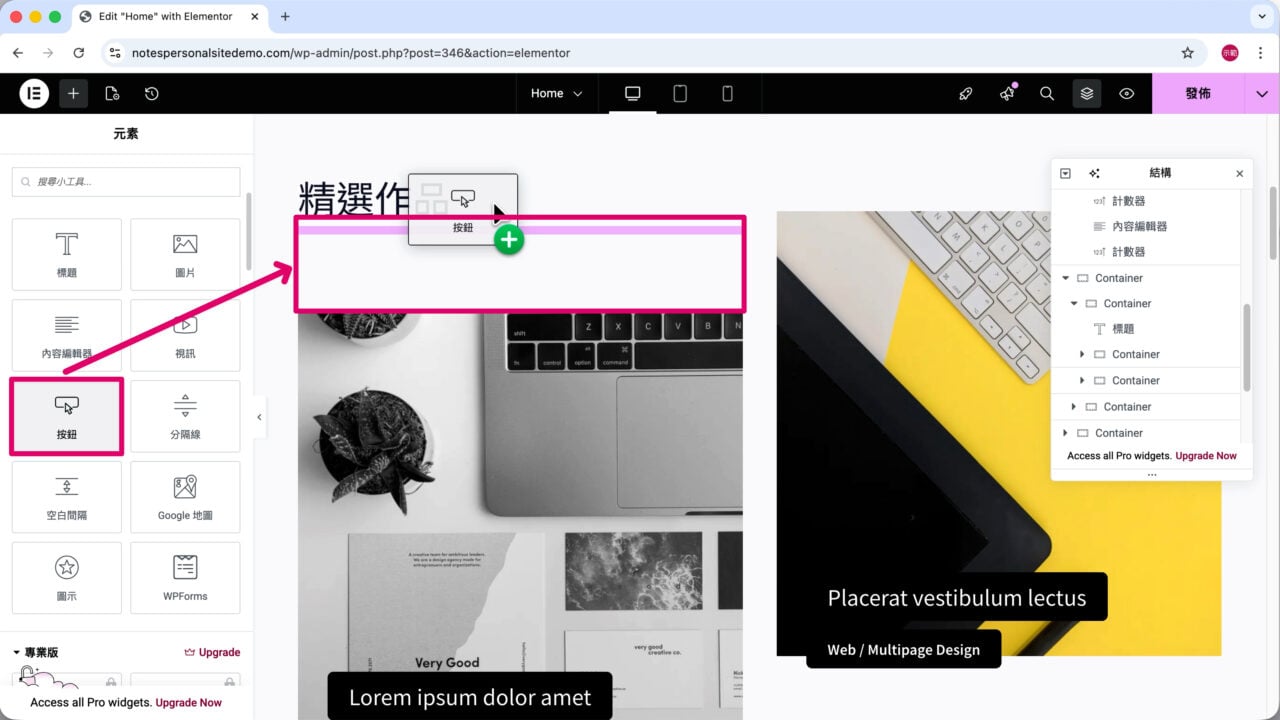This screenshot has height=720, width=1280.
Task: Click the 搜尋小工具 search field
Action: (x=126, y=182)
